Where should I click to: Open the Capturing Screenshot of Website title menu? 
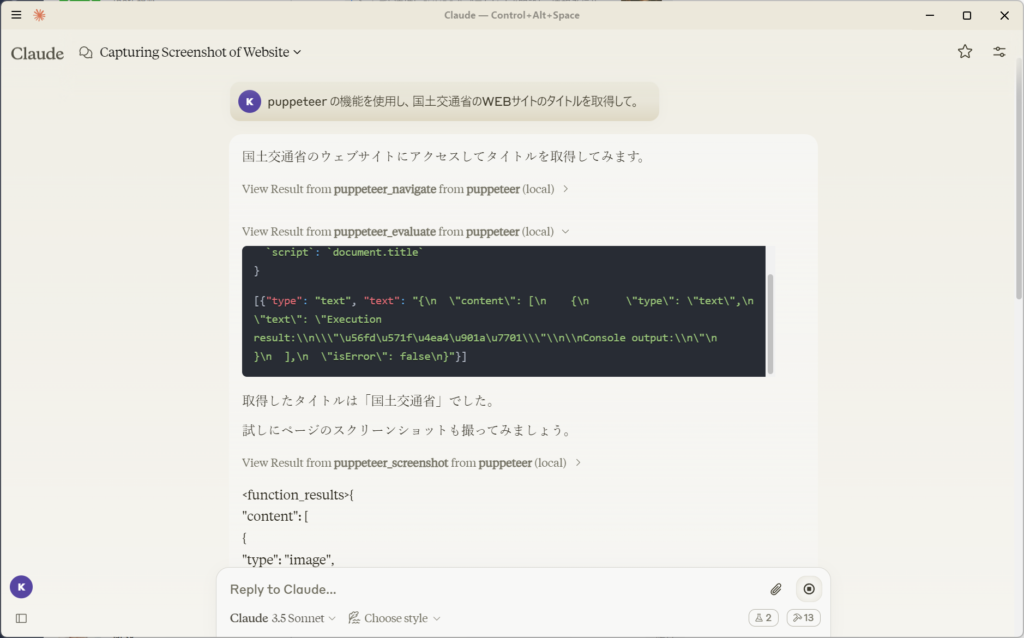(x=200, y=52)
